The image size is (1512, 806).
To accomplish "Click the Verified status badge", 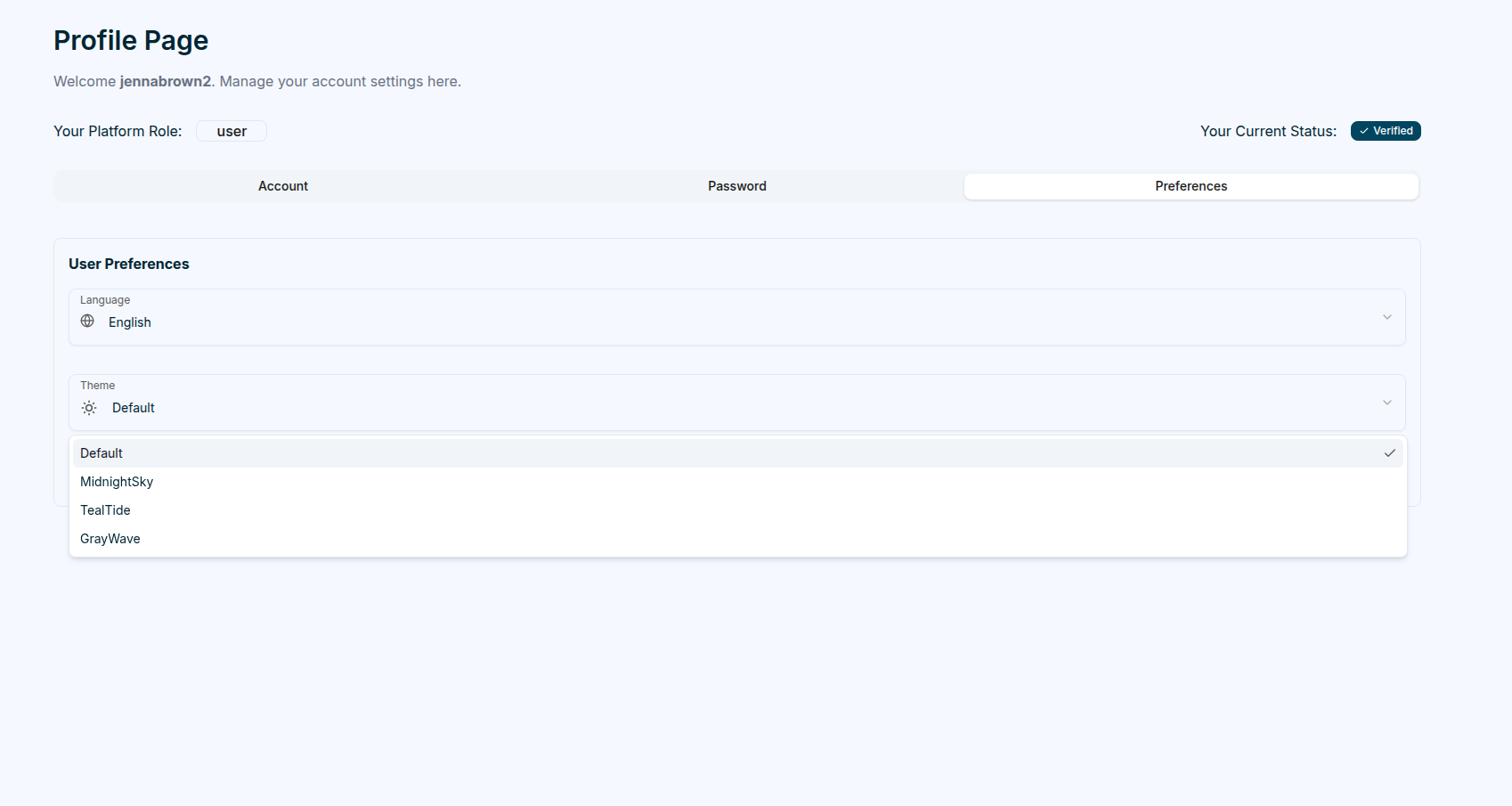I will coord(1386,131).
